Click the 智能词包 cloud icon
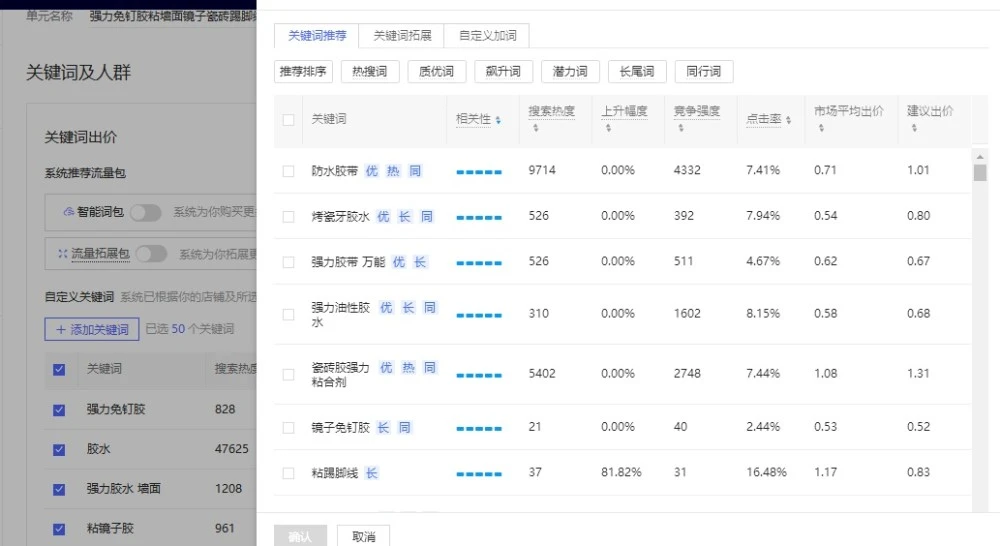The image size is (1000, 546). pyautogui.click(x=68, y=212)
